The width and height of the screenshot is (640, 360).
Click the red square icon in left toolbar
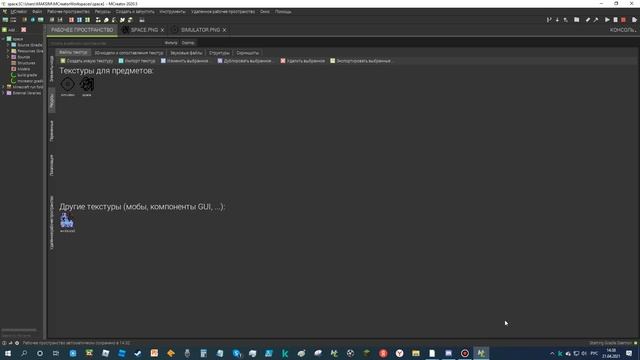71,20
